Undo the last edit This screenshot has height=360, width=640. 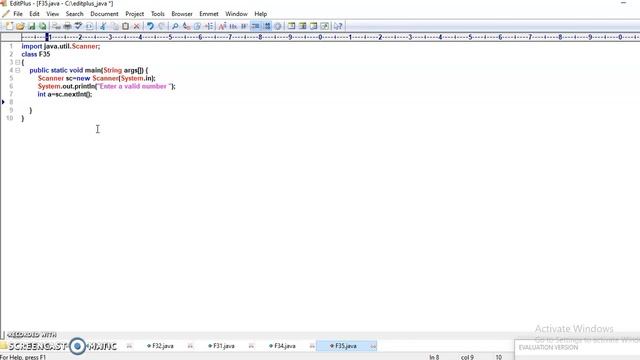point(150,26)
